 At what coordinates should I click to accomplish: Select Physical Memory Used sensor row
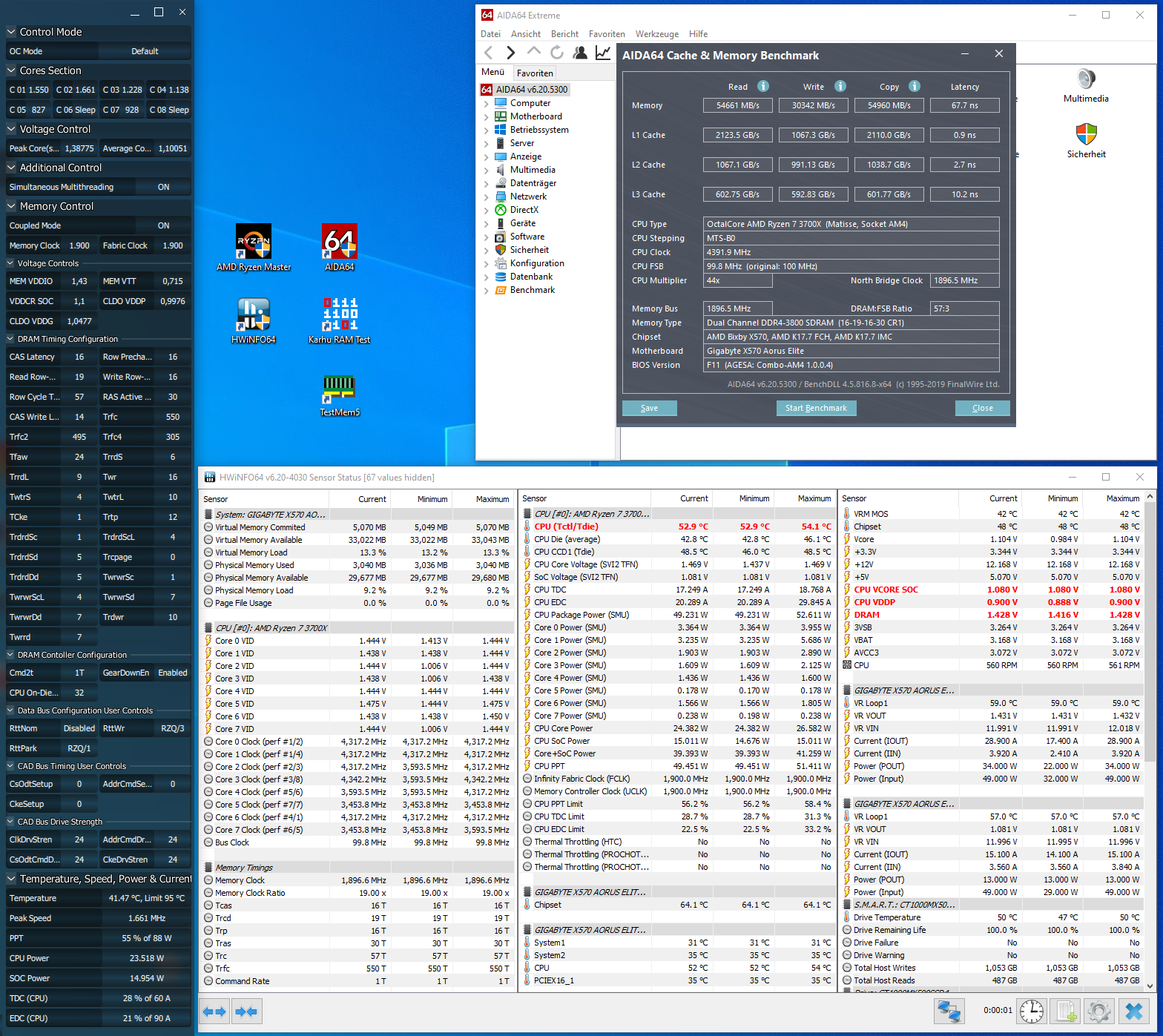[358, 565]
